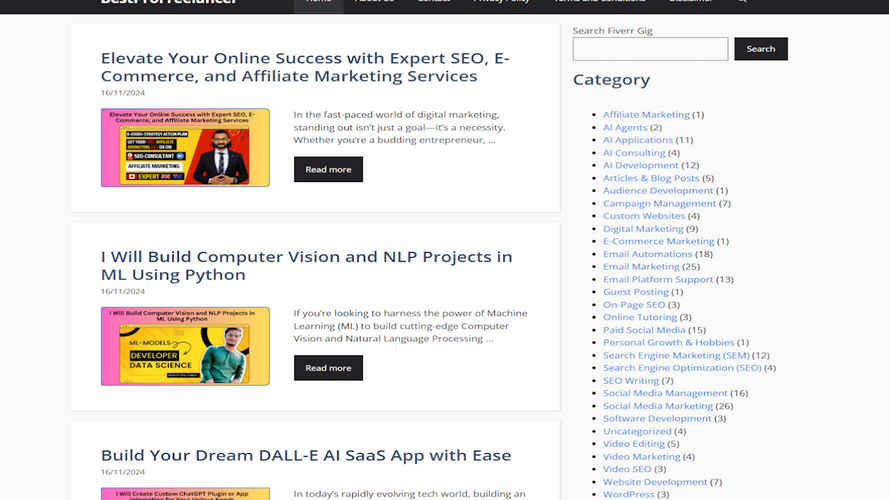Open Online Tutoring category

[x=640, y=317]
